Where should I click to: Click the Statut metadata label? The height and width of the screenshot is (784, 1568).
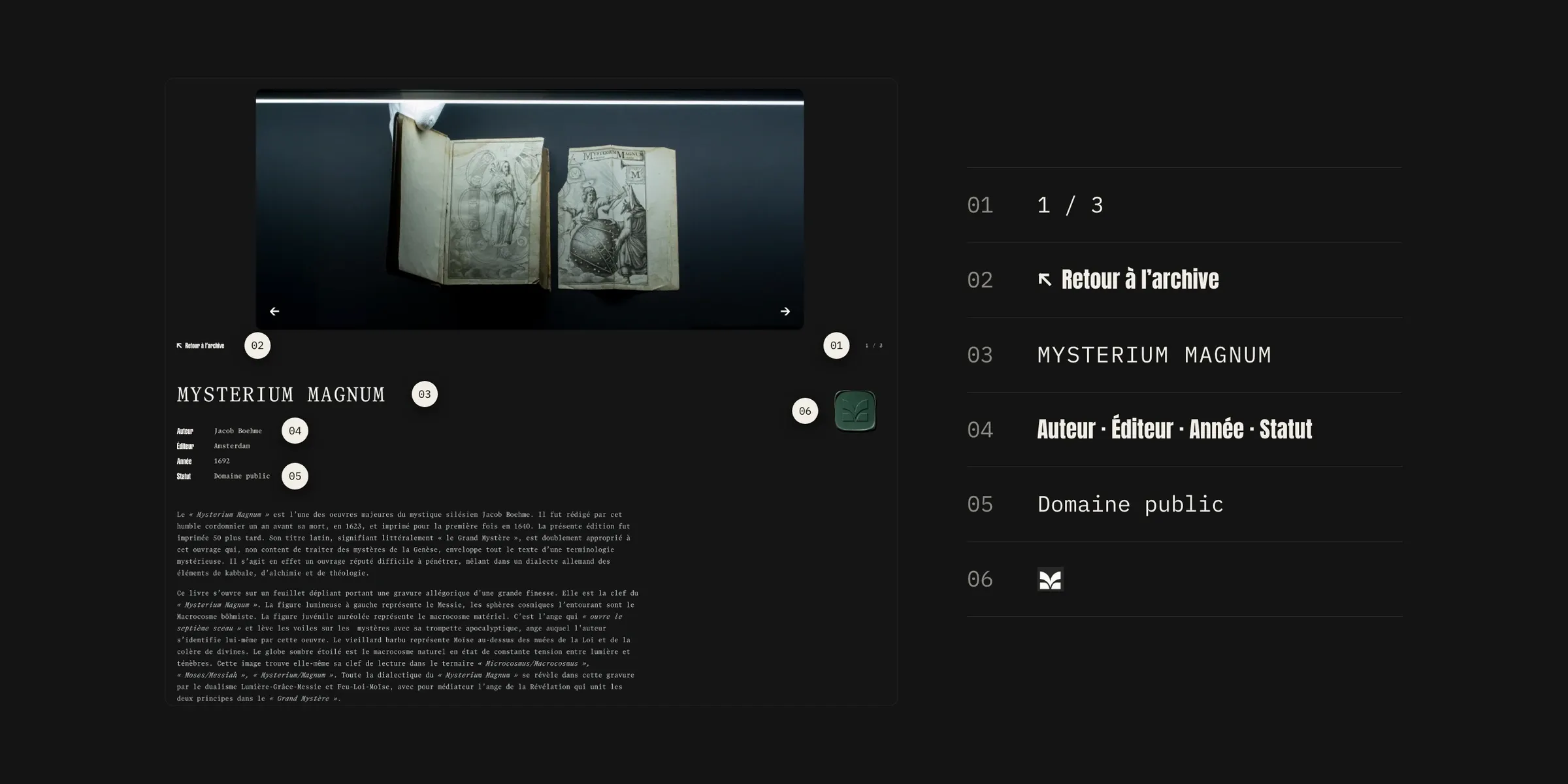pyautogui.click(x=184, y=476)
